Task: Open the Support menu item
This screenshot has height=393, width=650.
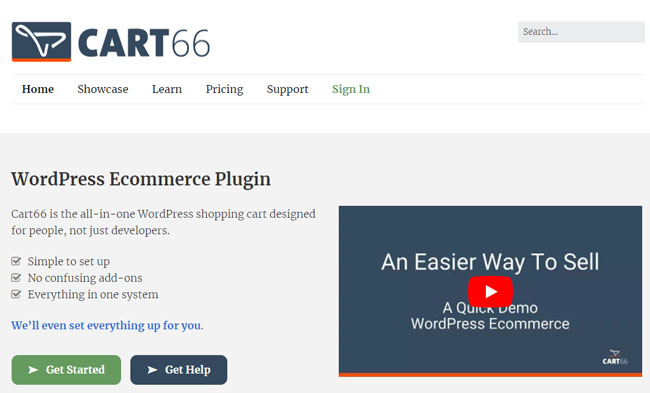Action: click(288, 90)
